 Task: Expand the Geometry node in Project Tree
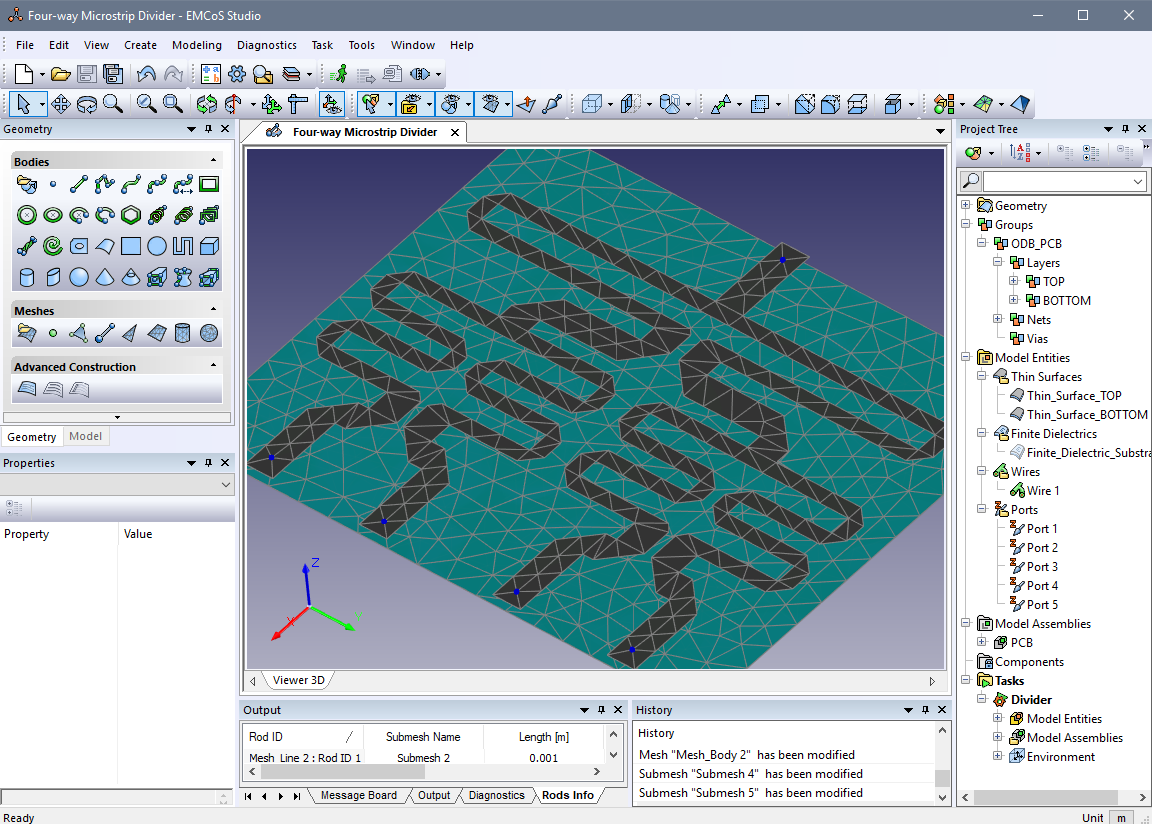tap(966, 206)
